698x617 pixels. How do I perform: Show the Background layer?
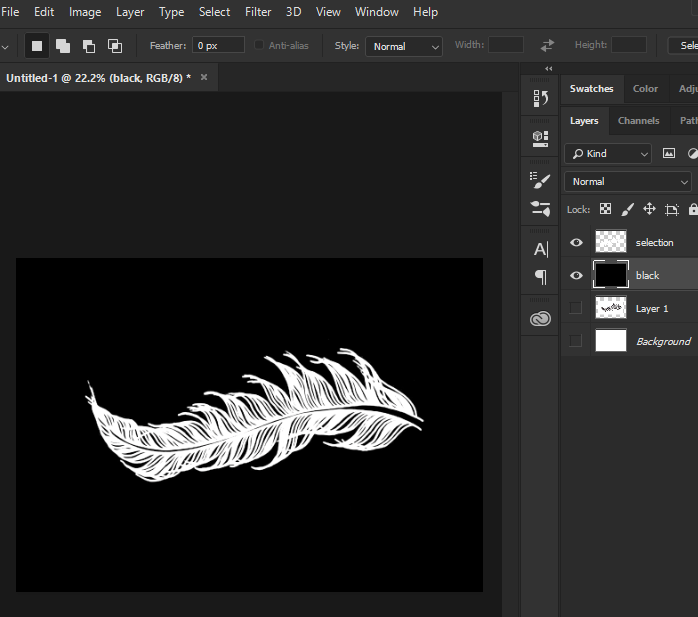point(576,341)
